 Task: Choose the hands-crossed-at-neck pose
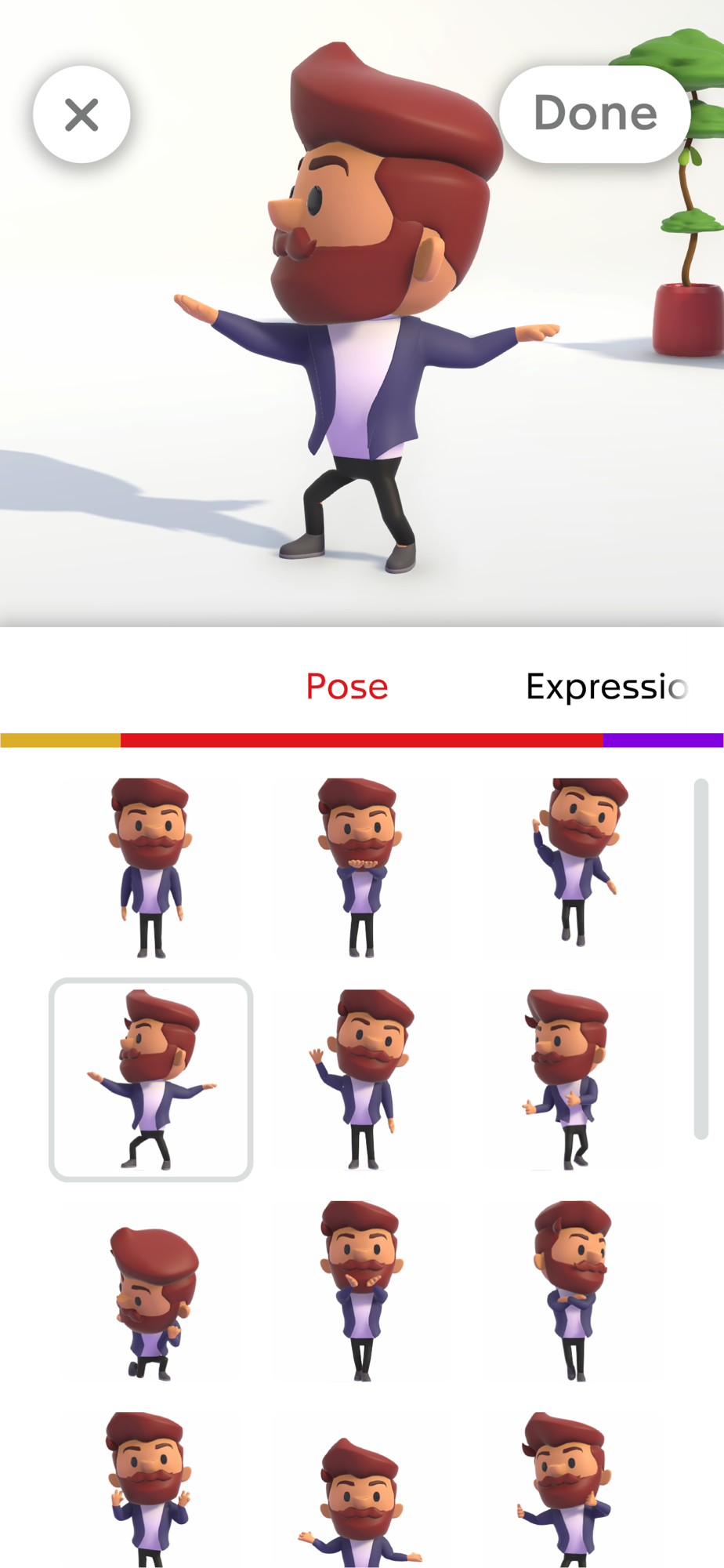(x=360, y=1291)
